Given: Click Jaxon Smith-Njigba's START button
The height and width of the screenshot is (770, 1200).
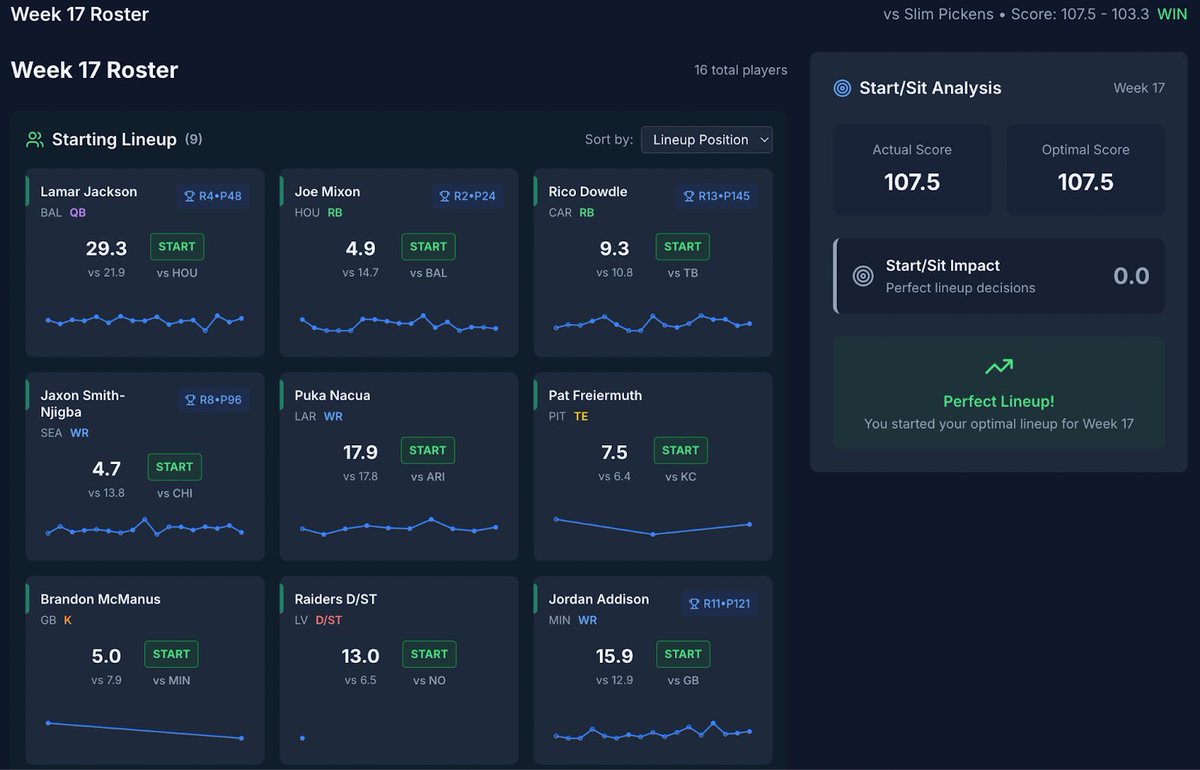Looking at the screenshot, I should [x=174, y=466].
